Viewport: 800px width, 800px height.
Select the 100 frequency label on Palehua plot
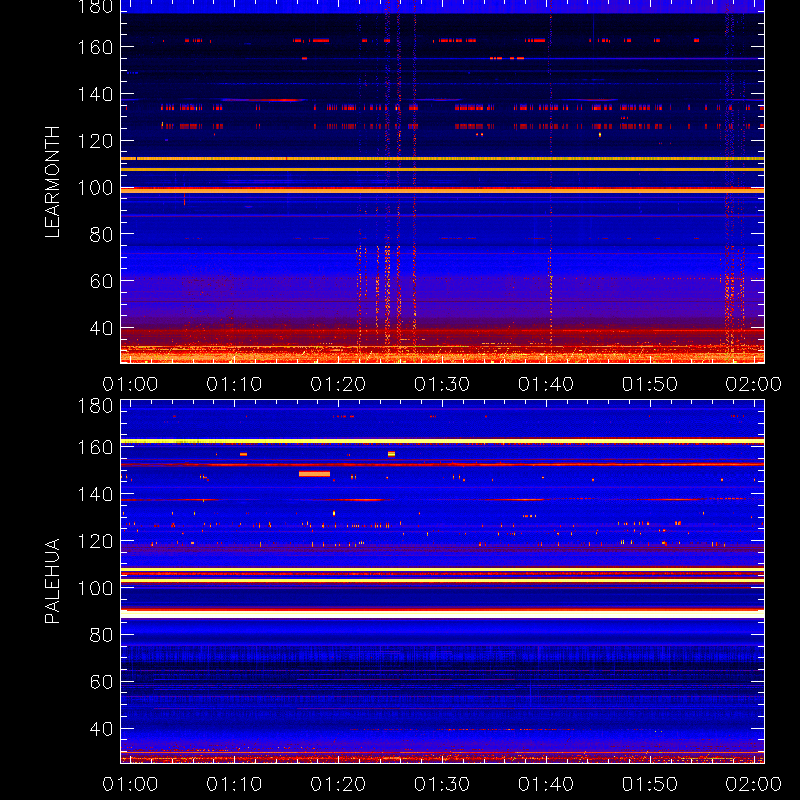95,588
